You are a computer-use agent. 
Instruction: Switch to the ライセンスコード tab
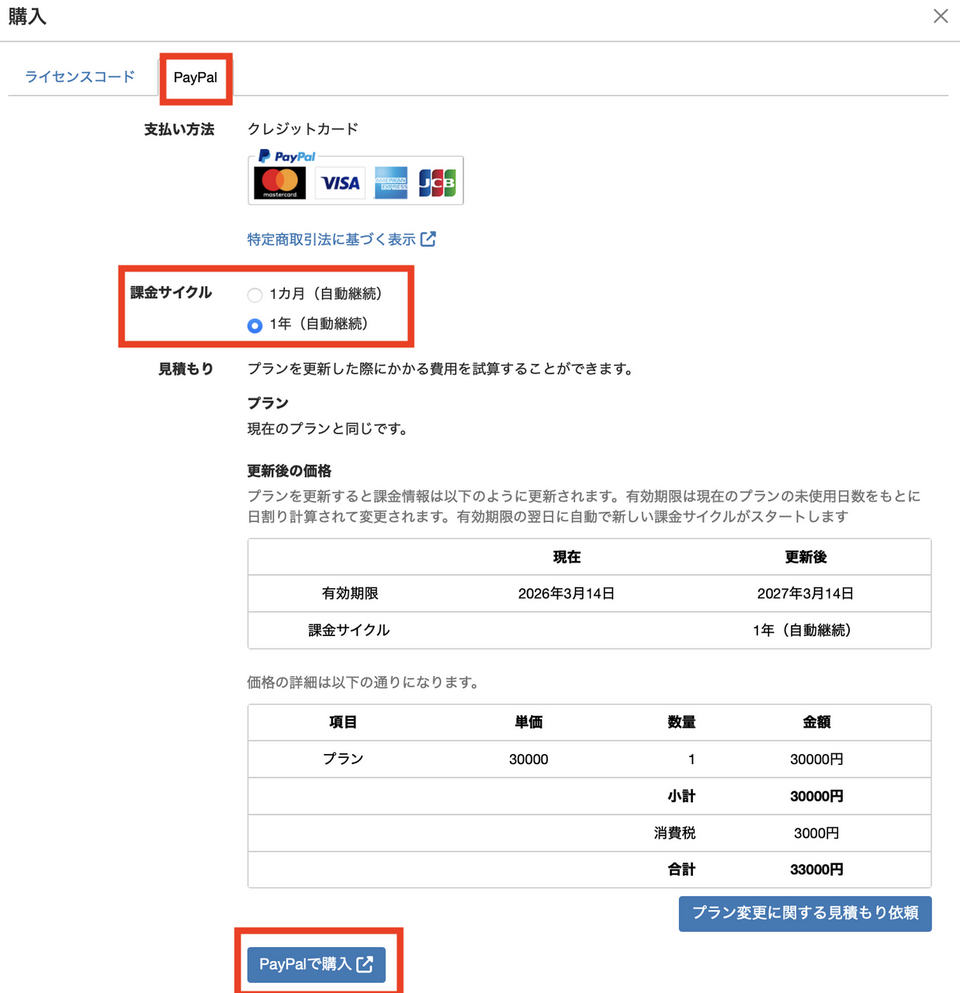tap(79, 75)
